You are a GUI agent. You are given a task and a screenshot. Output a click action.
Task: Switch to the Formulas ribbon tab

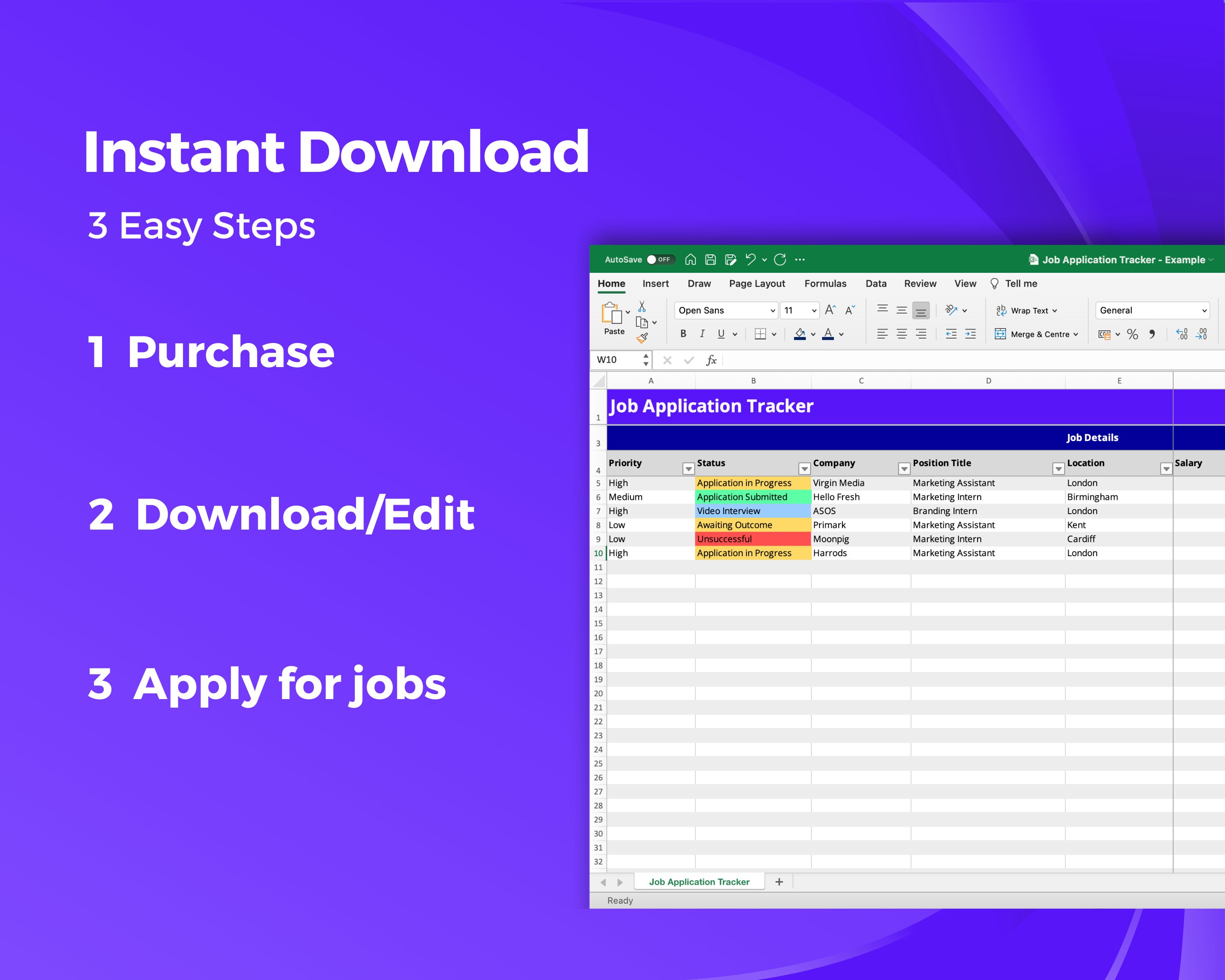pyautogui.click(x=826, y=283)
